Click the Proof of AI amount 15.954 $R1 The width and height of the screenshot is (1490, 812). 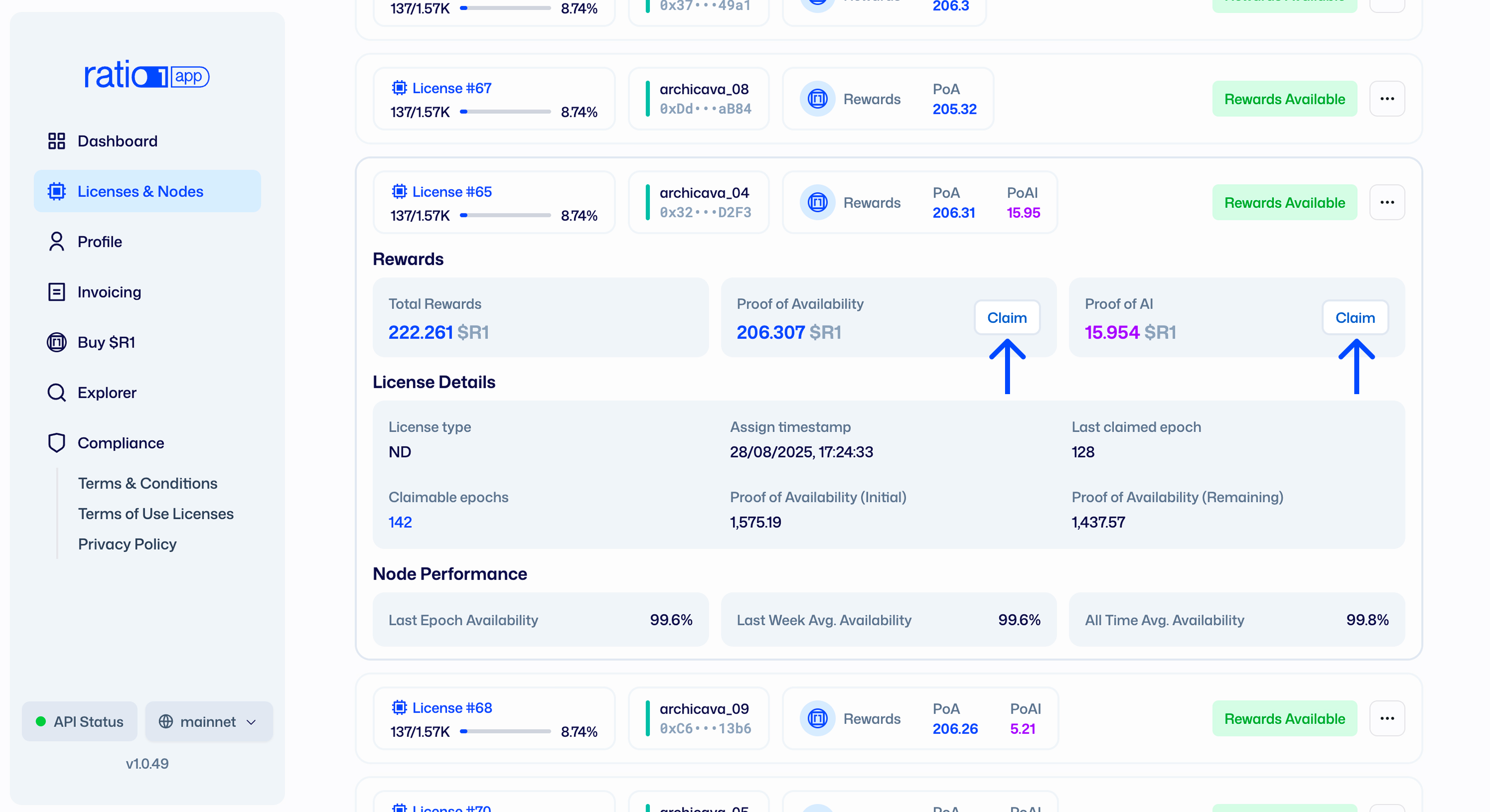coord(1130,332)
